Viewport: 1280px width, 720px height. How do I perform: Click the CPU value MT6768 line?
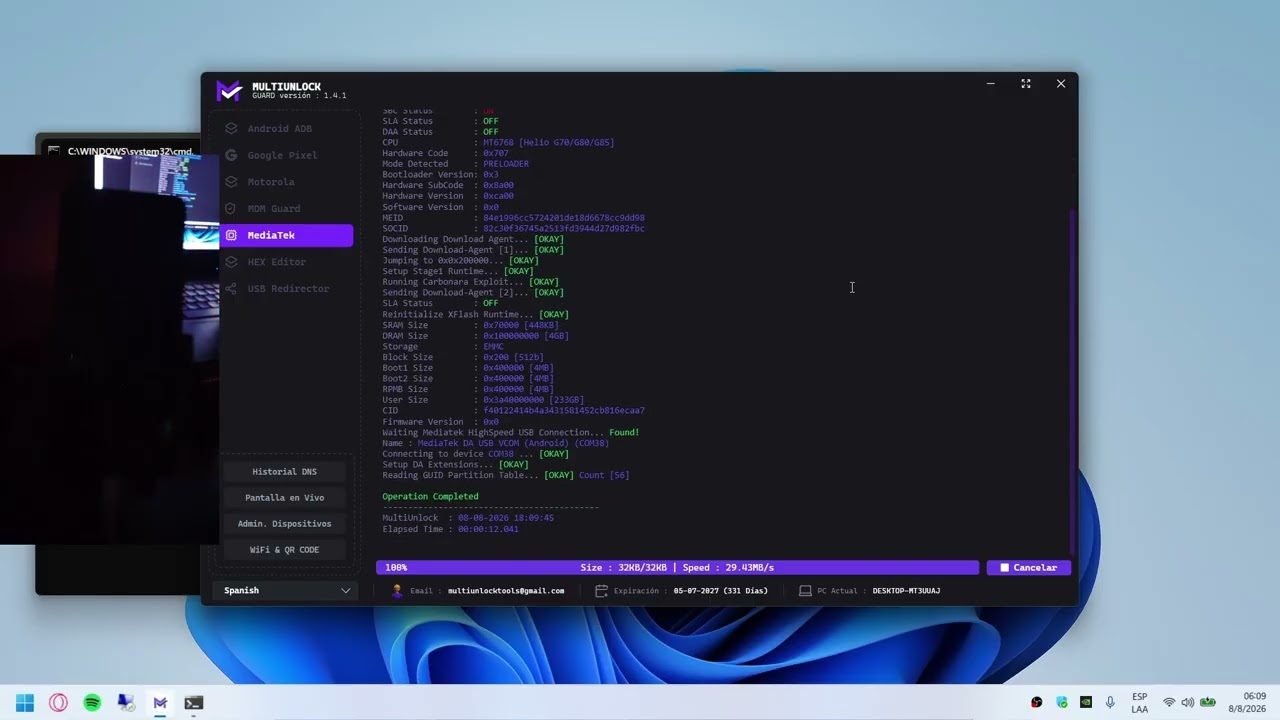tap(548, 143)
